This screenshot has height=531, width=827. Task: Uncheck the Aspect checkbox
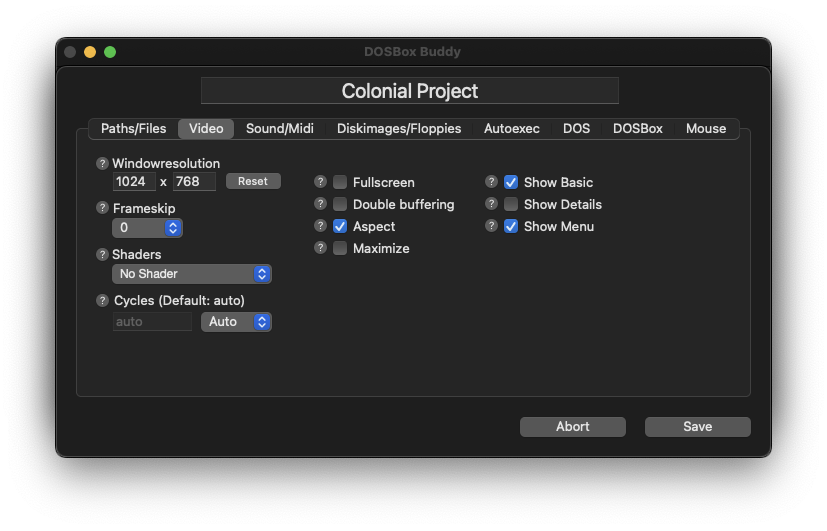[x=340, y=226]
